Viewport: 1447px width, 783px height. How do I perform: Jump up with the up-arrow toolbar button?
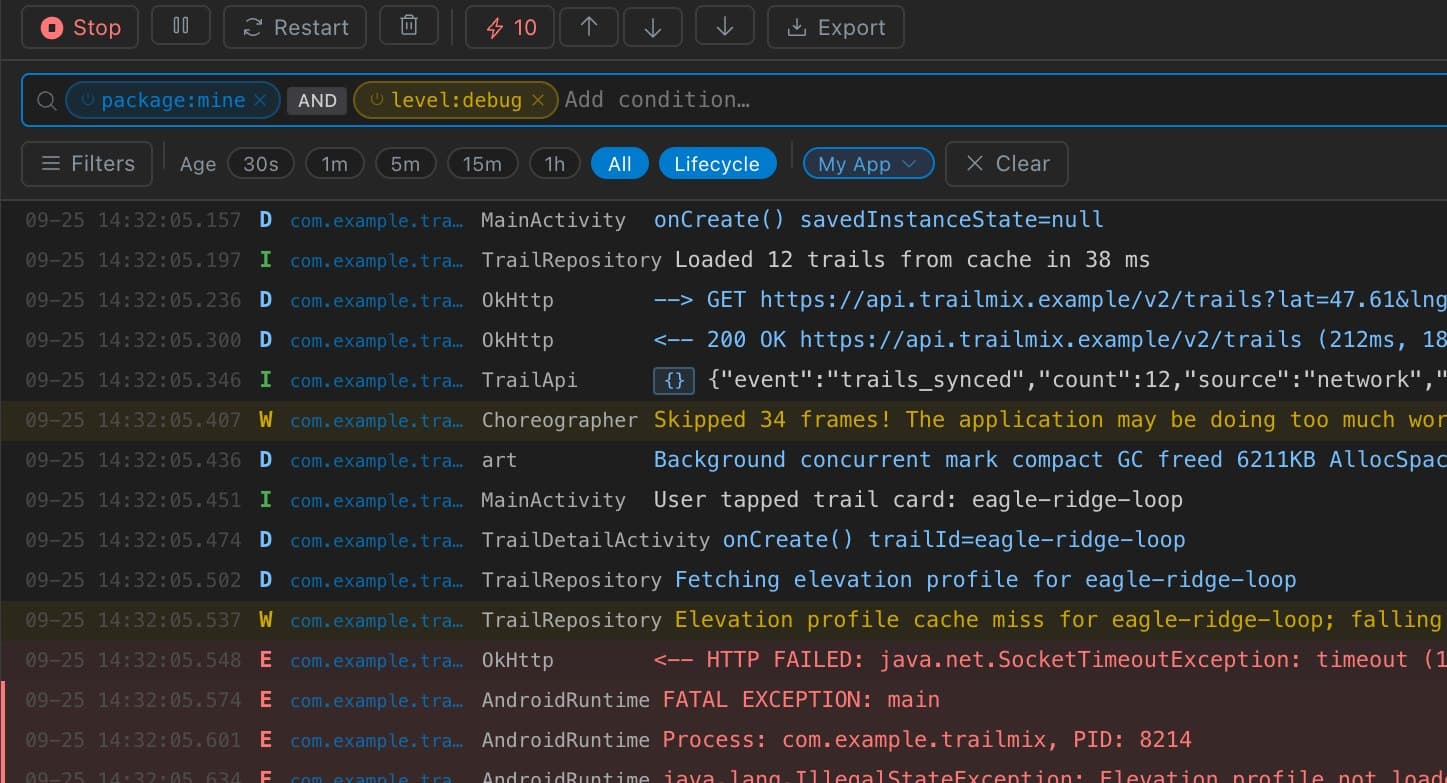coord(589,28)
